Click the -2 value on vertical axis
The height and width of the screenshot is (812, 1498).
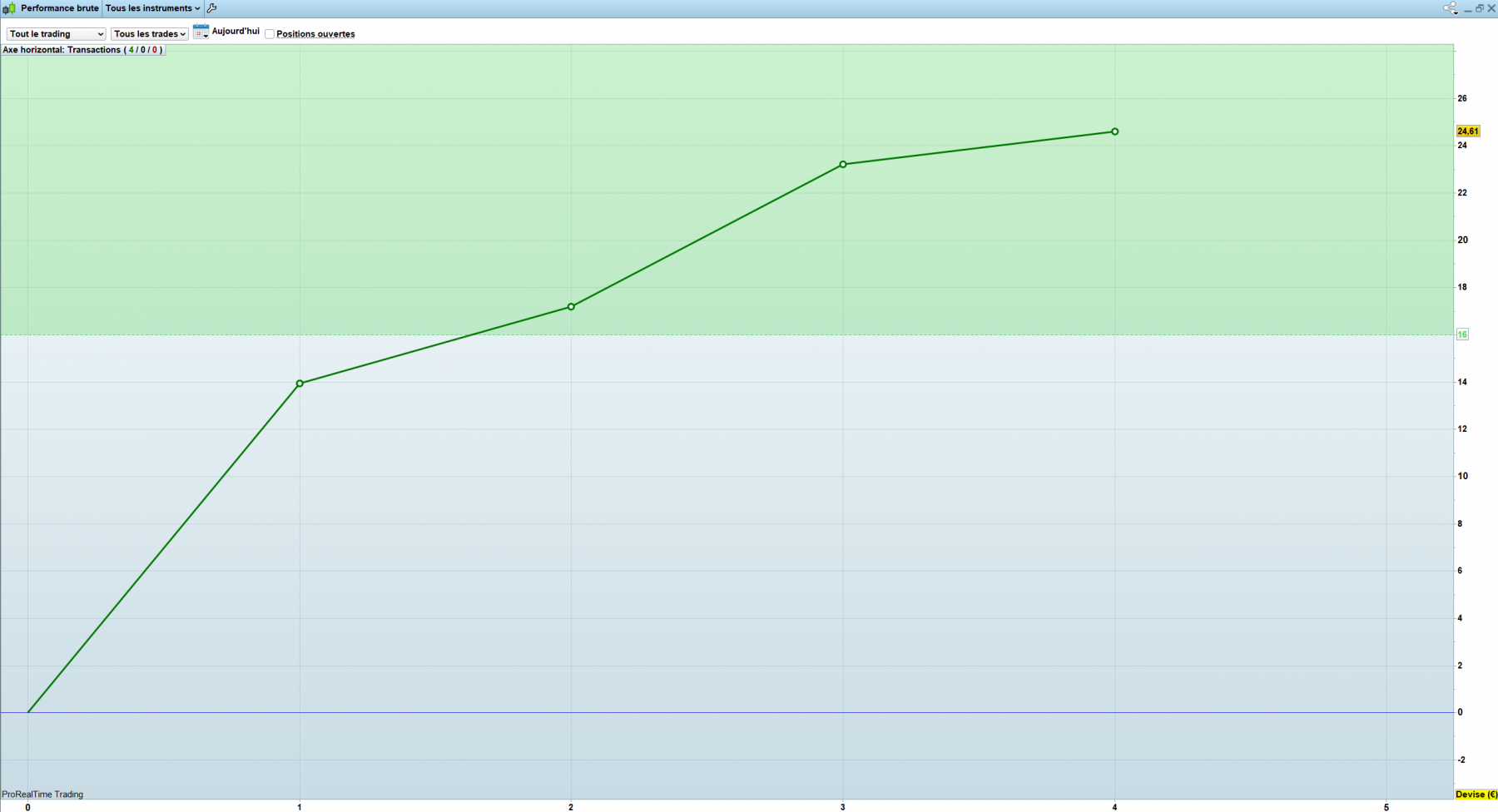click(x=1461, y=760)
